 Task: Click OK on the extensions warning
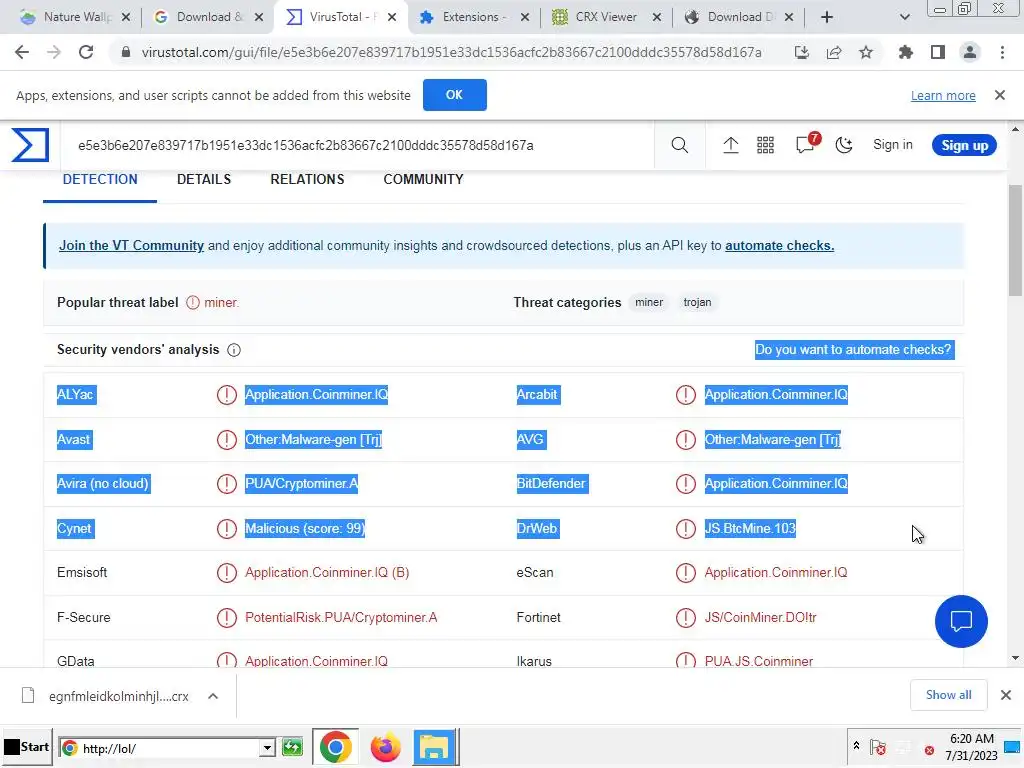tap(455, 95)
